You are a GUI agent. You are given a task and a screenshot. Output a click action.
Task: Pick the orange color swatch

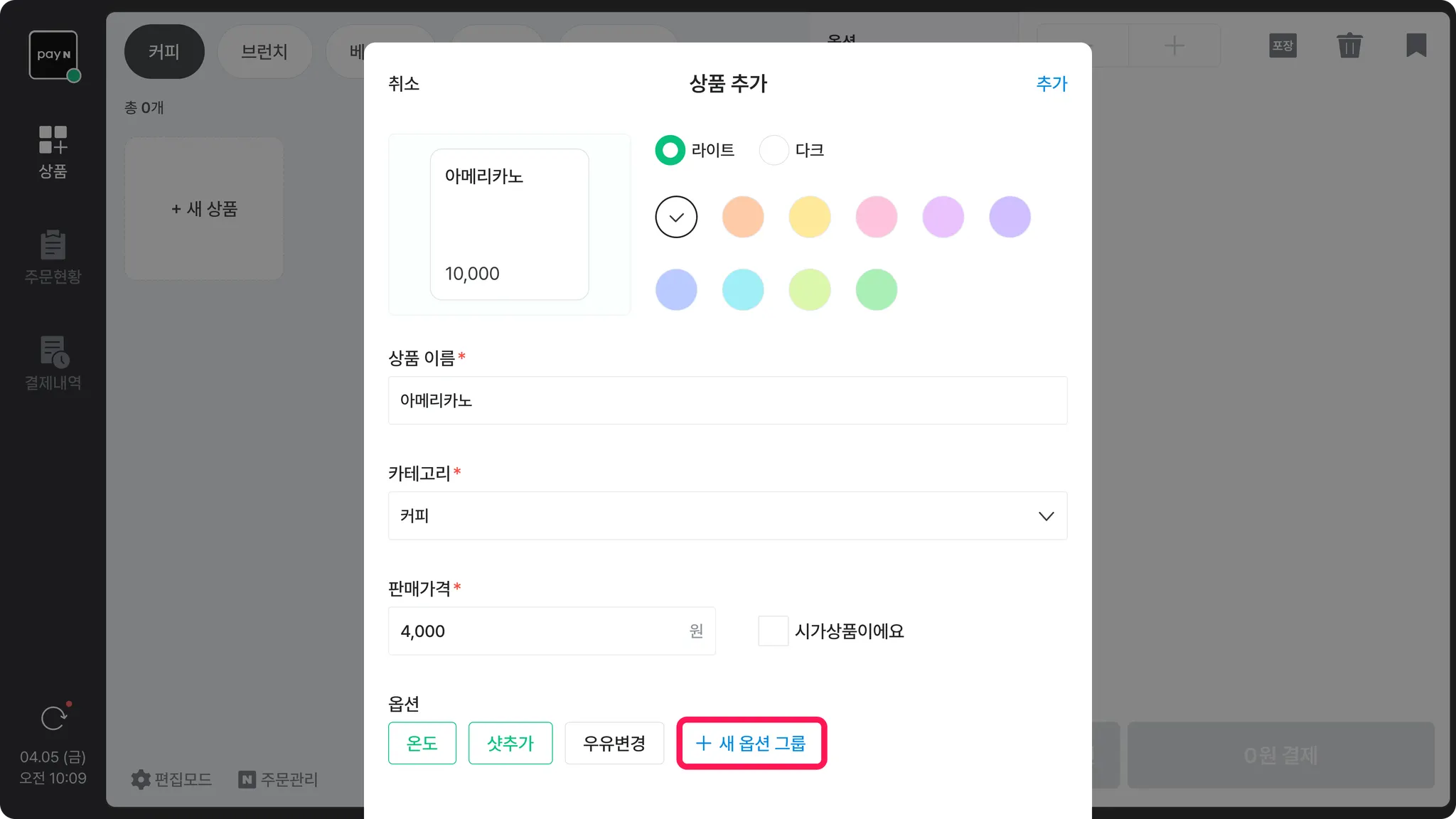click(x=743, y=217)
